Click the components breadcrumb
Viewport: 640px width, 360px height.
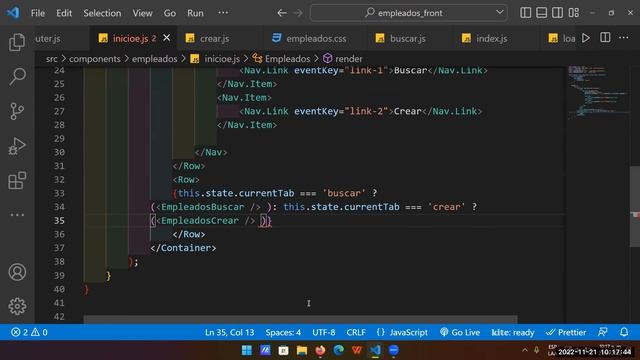coord(95,59)
